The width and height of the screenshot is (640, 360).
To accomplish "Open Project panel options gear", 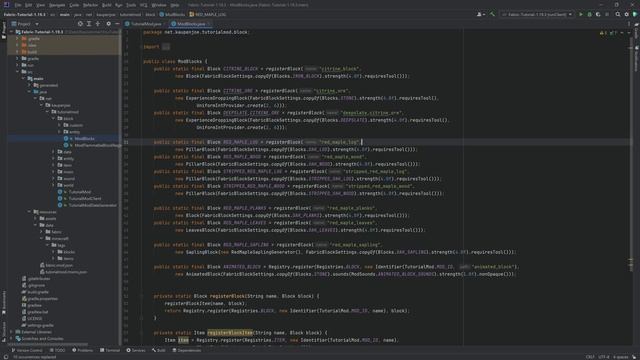I will coord(109,24).
